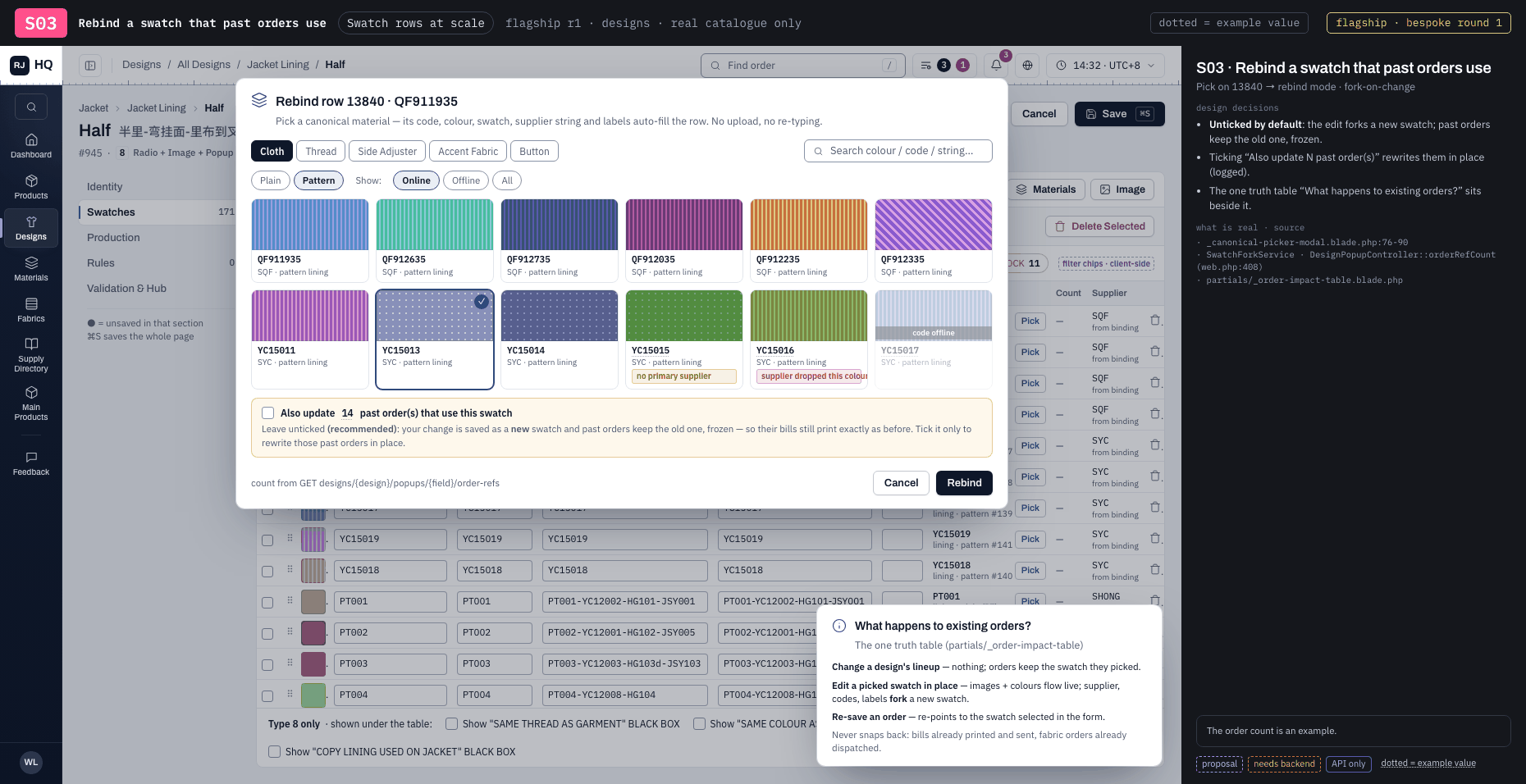1526x784 pixels.
Task: Switch the Show filter to Offline
Action: (x=466, y=180)
